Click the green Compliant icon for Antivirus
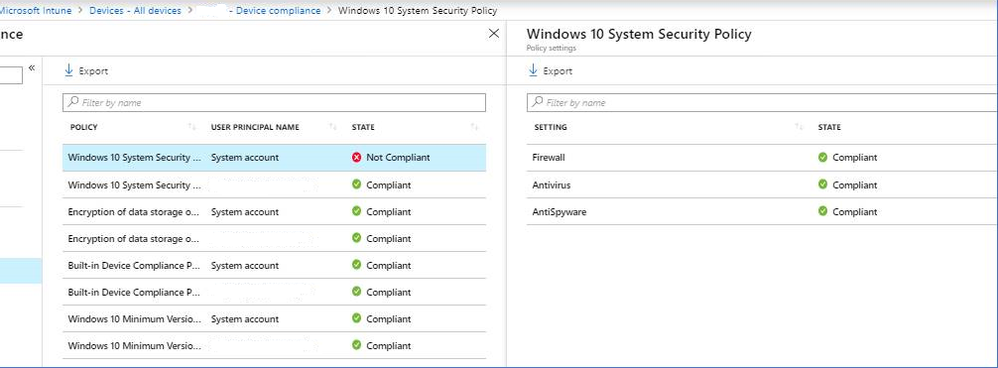Viewport: 998px width, 368px height. point(823,185)
